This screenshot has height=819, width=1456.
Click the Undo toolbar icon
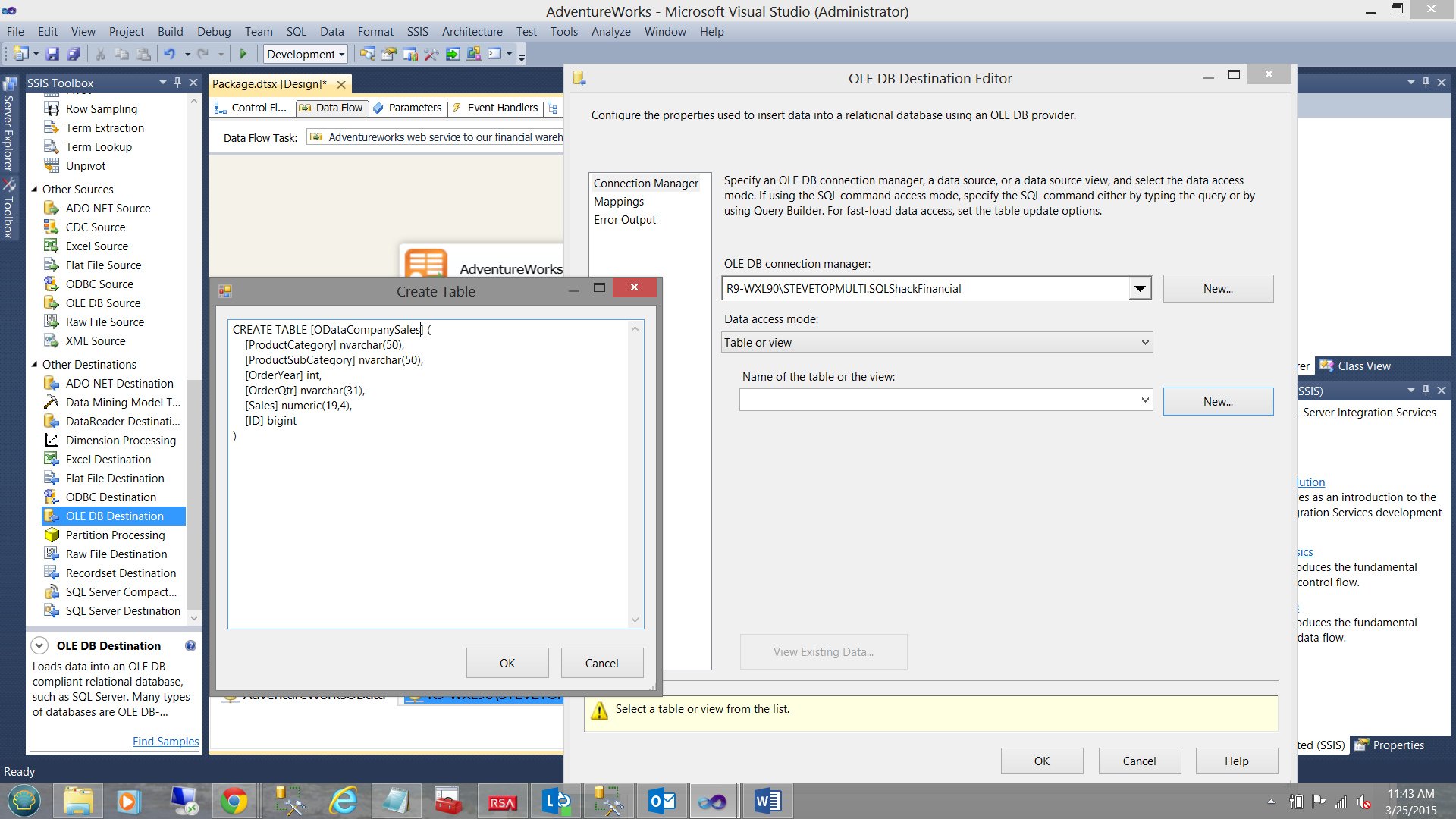click(x=169, y=54)
